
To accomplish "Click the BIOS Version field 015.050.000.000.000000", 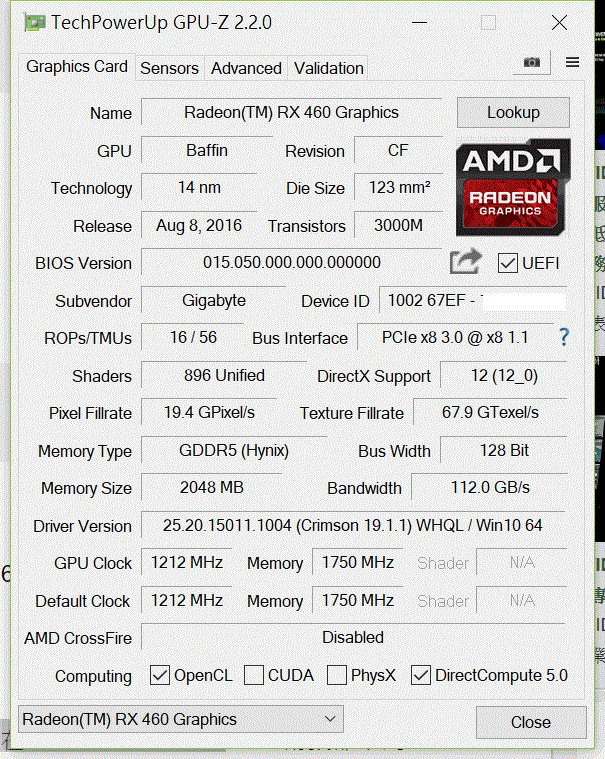I will tap(291, 262).
